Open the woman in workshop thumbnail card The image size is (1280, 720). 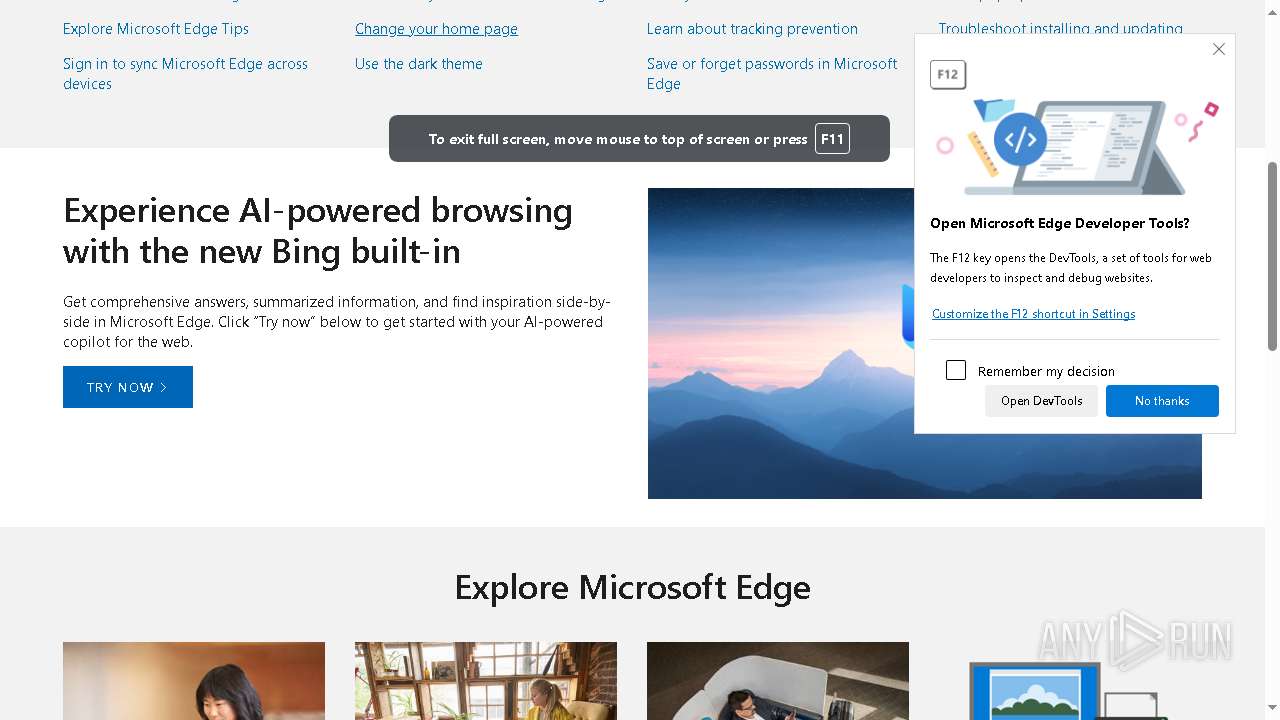tap(486, 681)
